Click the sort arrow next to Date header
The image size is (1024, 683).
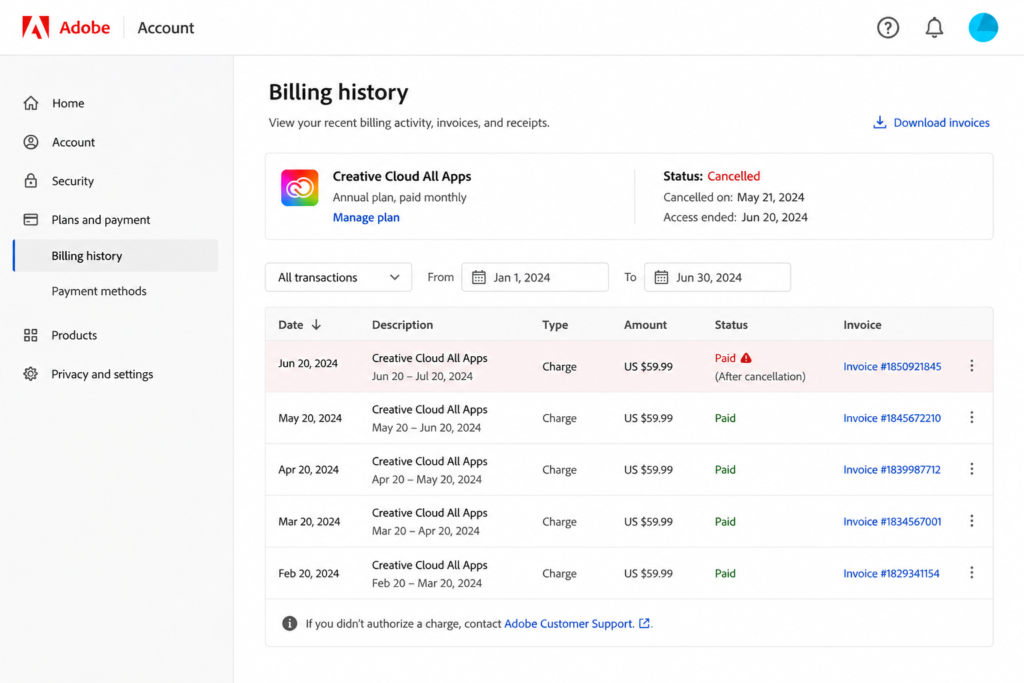click(316, 325)
